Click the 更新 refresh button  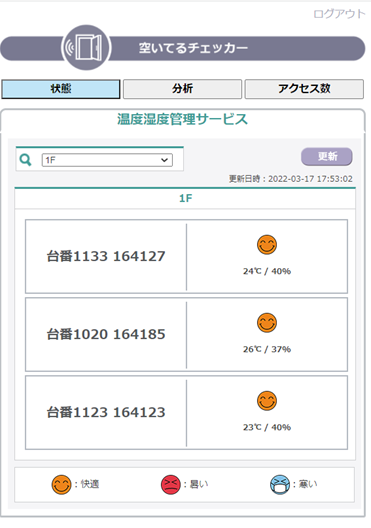coord(327,157)
